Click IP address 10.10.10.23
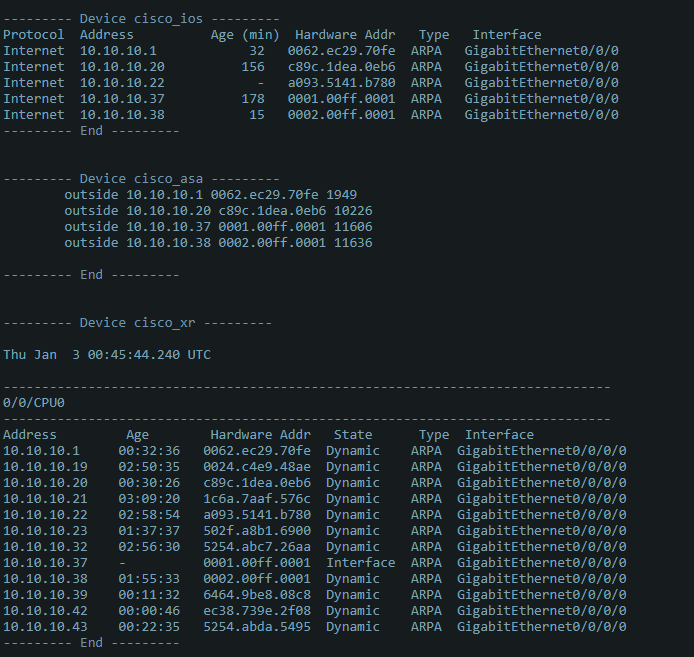 [x=45, y=530]
